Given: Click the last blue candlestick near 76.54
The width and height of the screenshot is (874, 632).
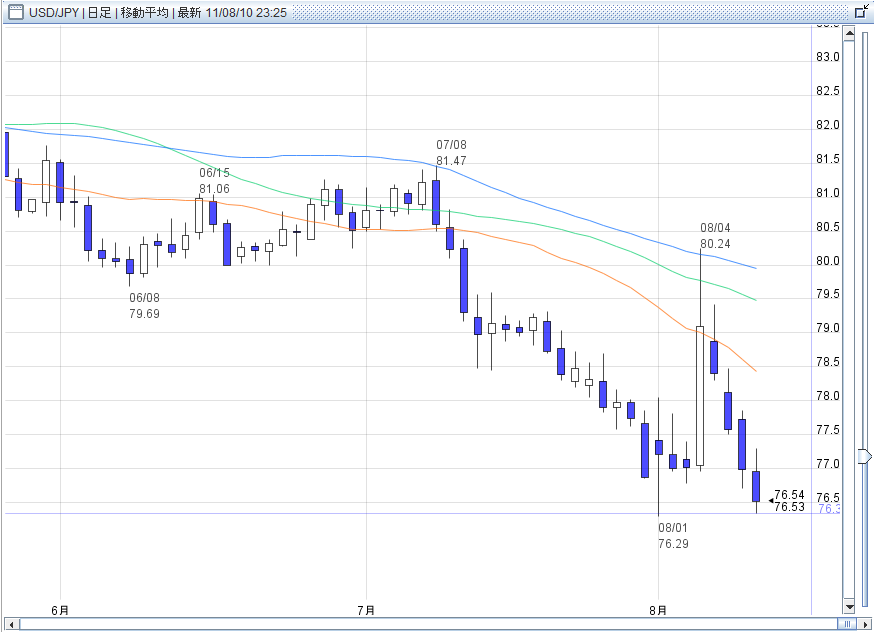Looking at the screenshot, I should [756, 486].
